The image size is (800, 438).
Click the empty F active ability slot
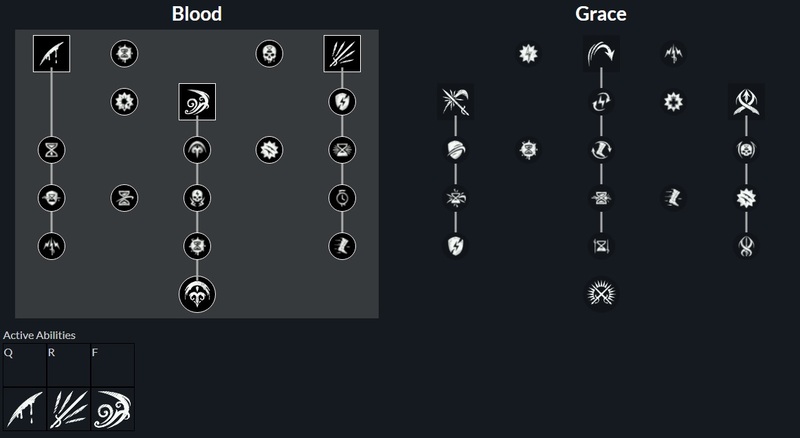113,365
